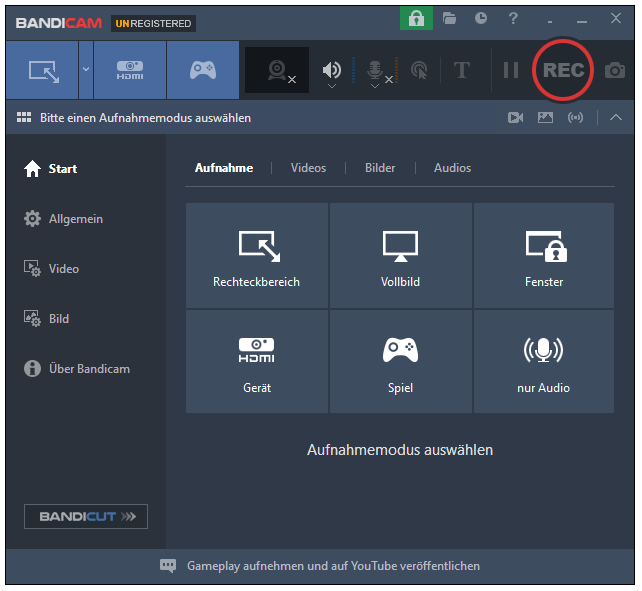Image resolution: width=642 pixels, height=591 pixels.
Task: Open Video settings
Action: (x=51, y=269)
